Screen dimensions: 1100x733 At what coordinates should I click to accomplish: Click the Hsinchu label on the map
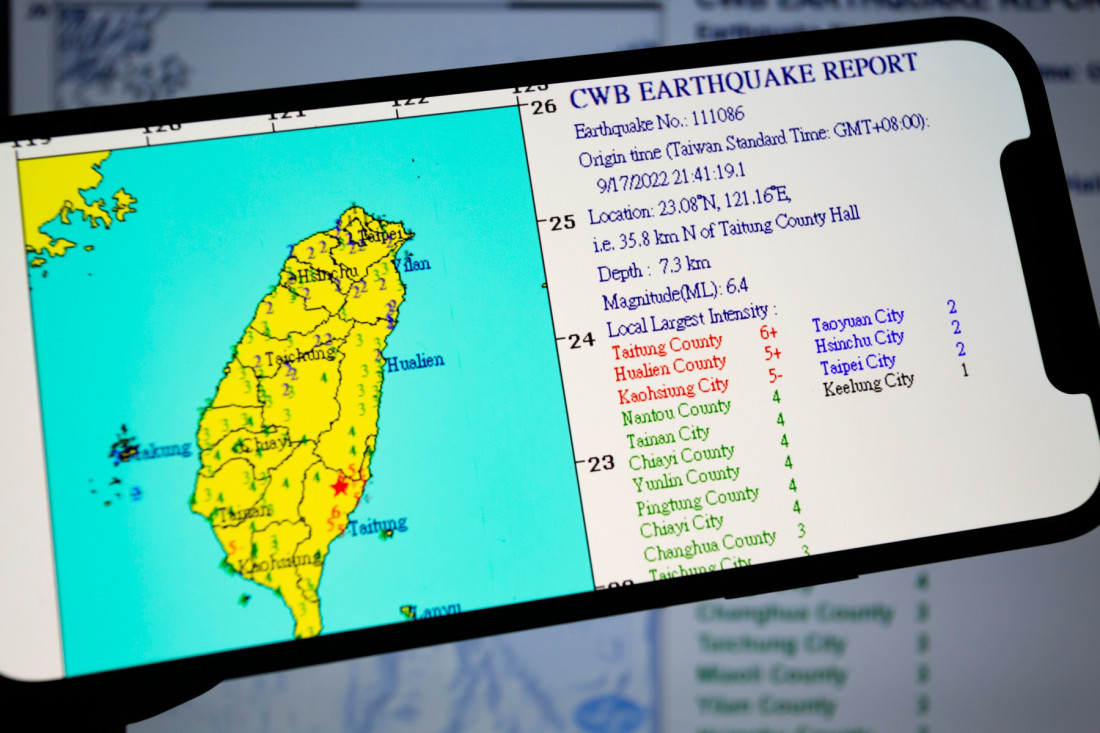[326, 274]
